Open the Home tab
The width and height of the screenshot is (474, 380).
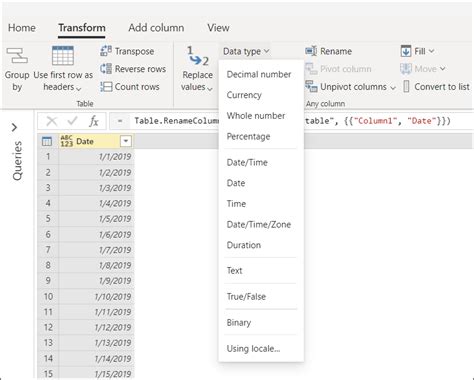pyautogui.click(x=22, y=28)
